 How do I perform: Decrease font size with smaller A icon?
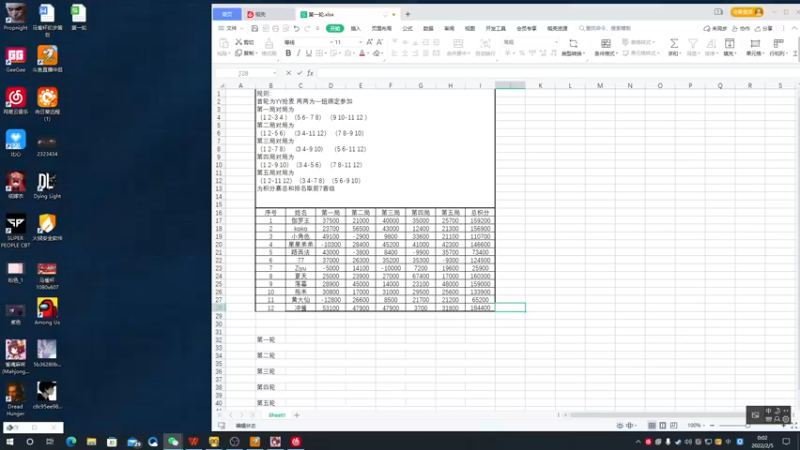[379, 42]
